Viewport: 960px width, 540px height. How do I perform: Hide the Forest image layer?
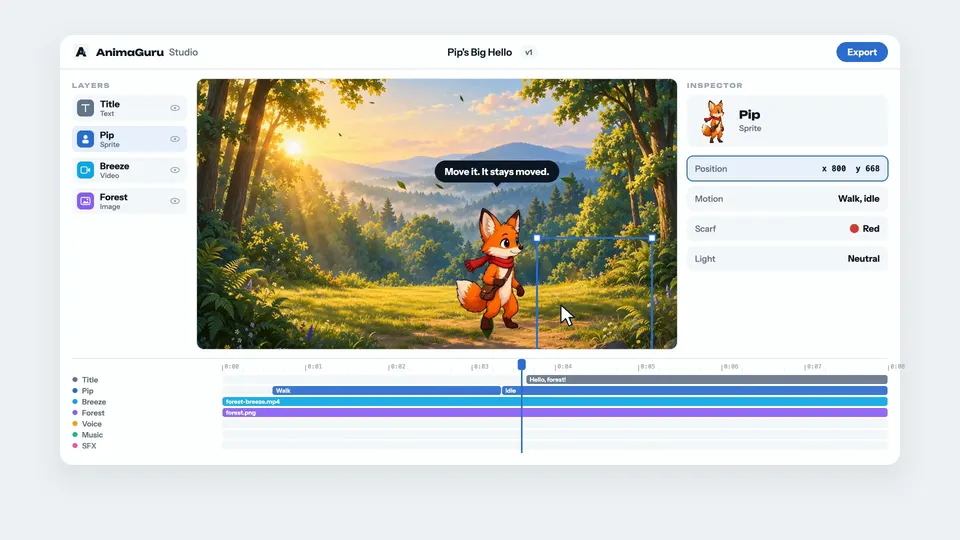click(x=175, y=201)
